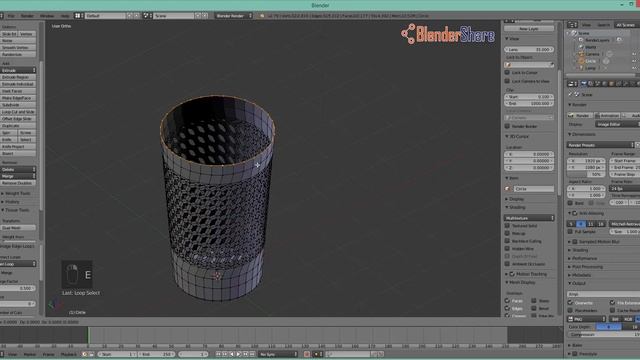This screenshot has width=640, height=360.
Task: Click the record auto-keyframe button
Action: click(x=307, y=354)
